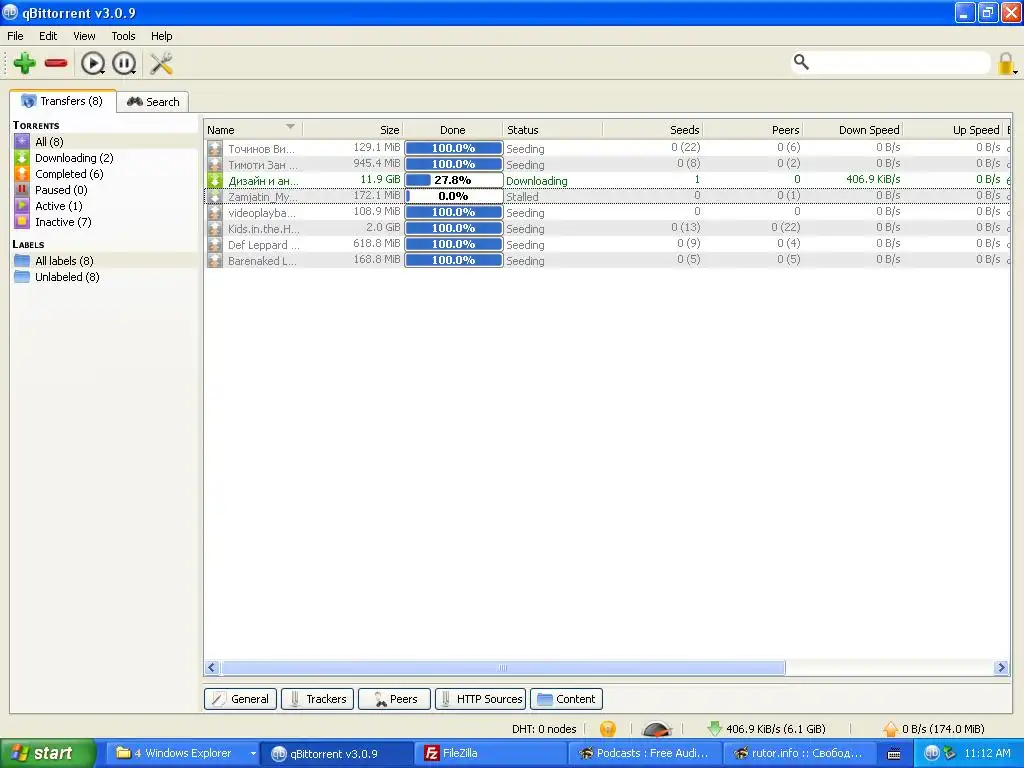This screenshot has height=768, width=1024.
Task: Open the HTTP Sources properties panel
Action: tap(481, 699)
